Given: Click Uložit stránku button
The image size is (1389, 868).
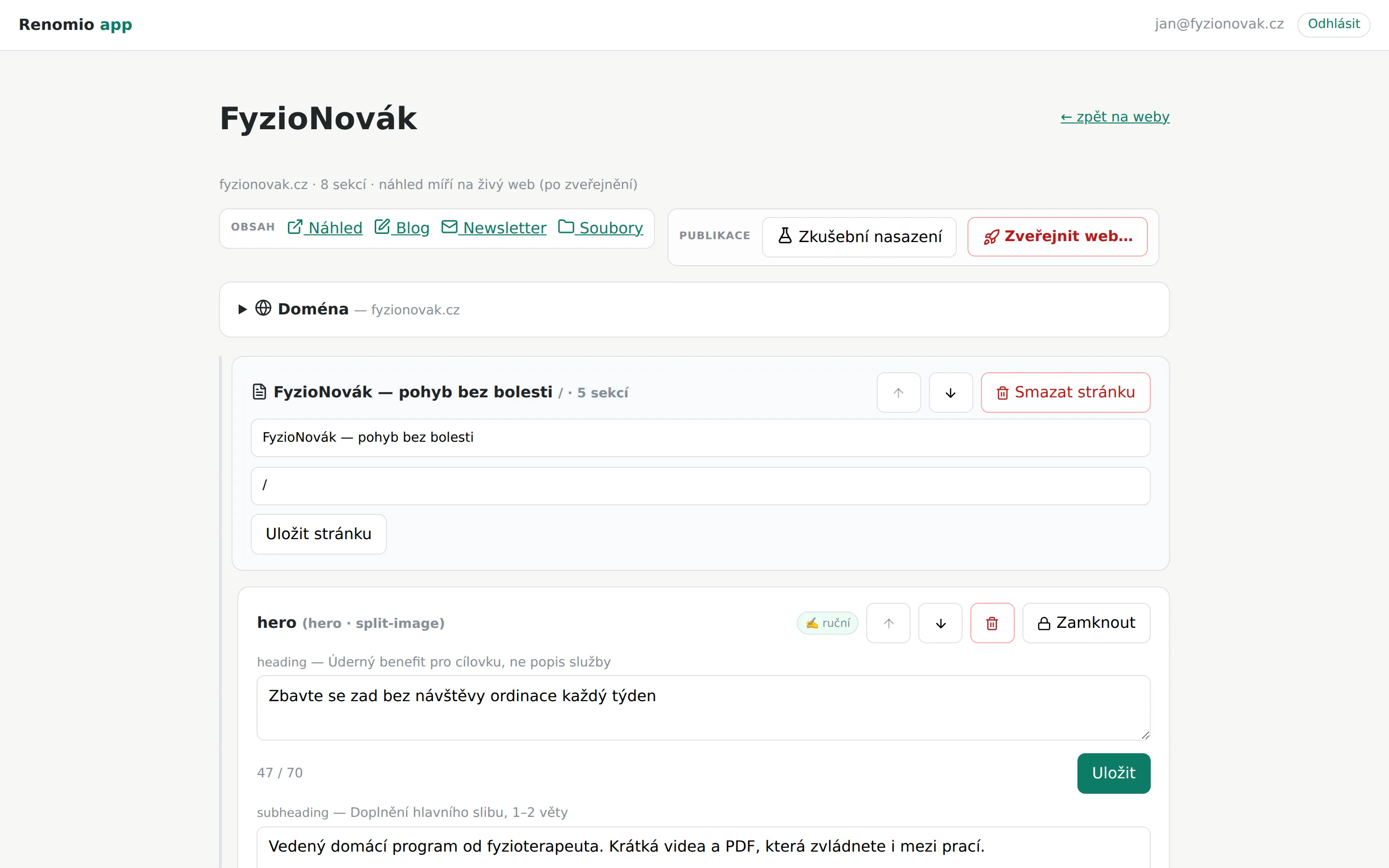Looking at the screenshot, I should [318, 534].
